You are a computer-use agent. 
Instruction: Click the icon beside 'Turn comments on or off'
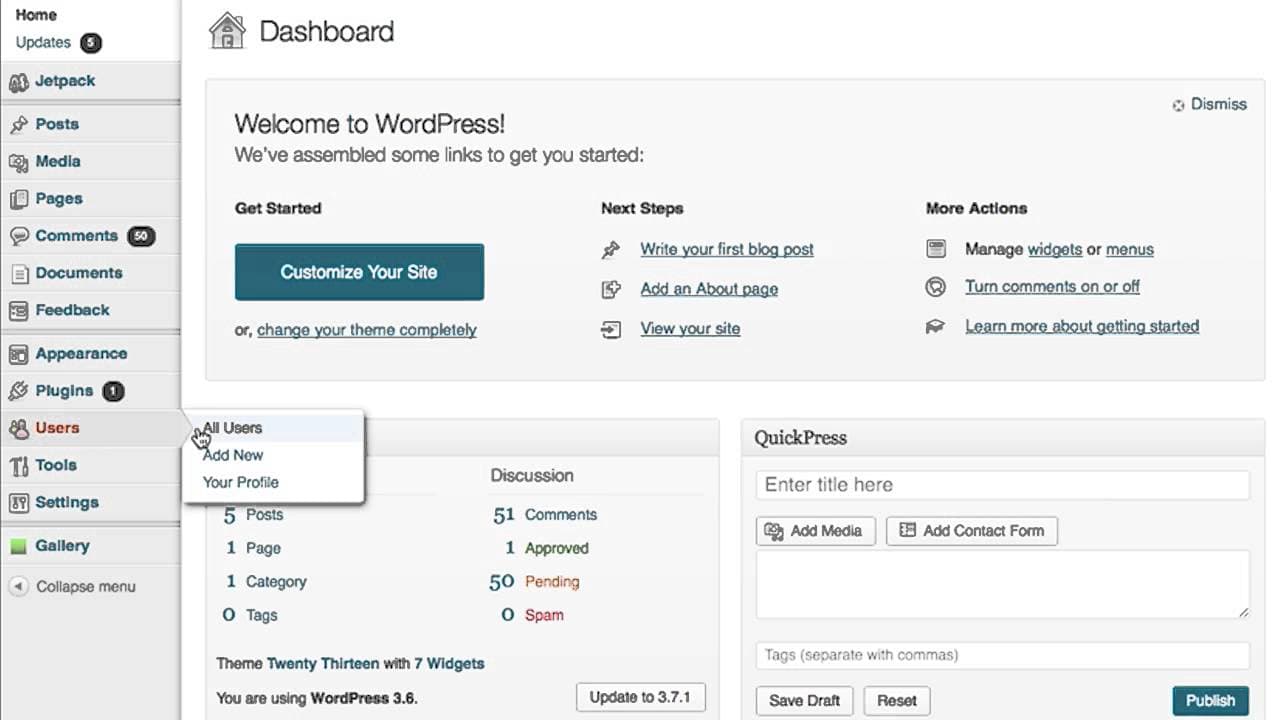[x=936, y=287]
